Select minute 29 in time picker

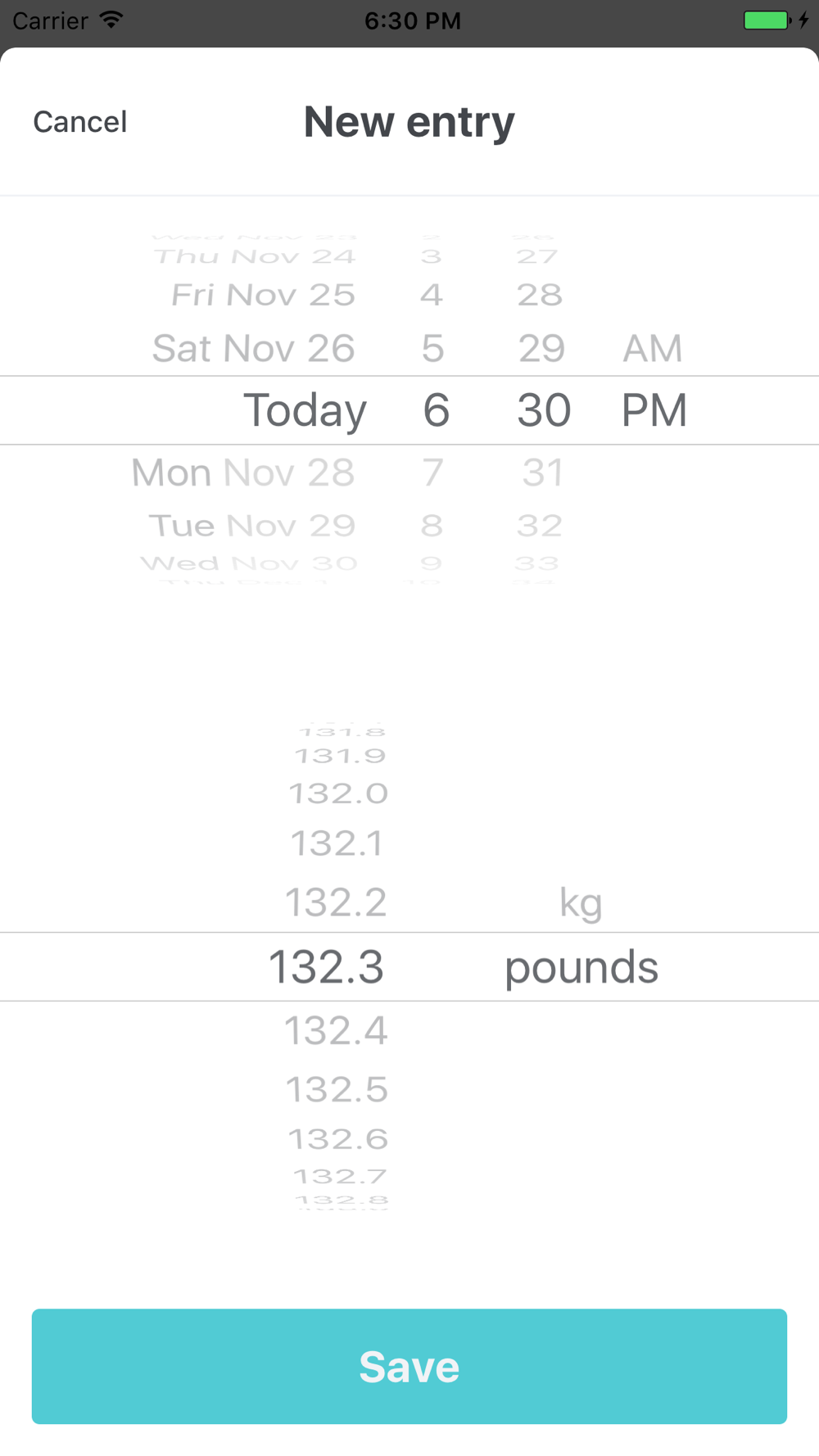(541, 349)
